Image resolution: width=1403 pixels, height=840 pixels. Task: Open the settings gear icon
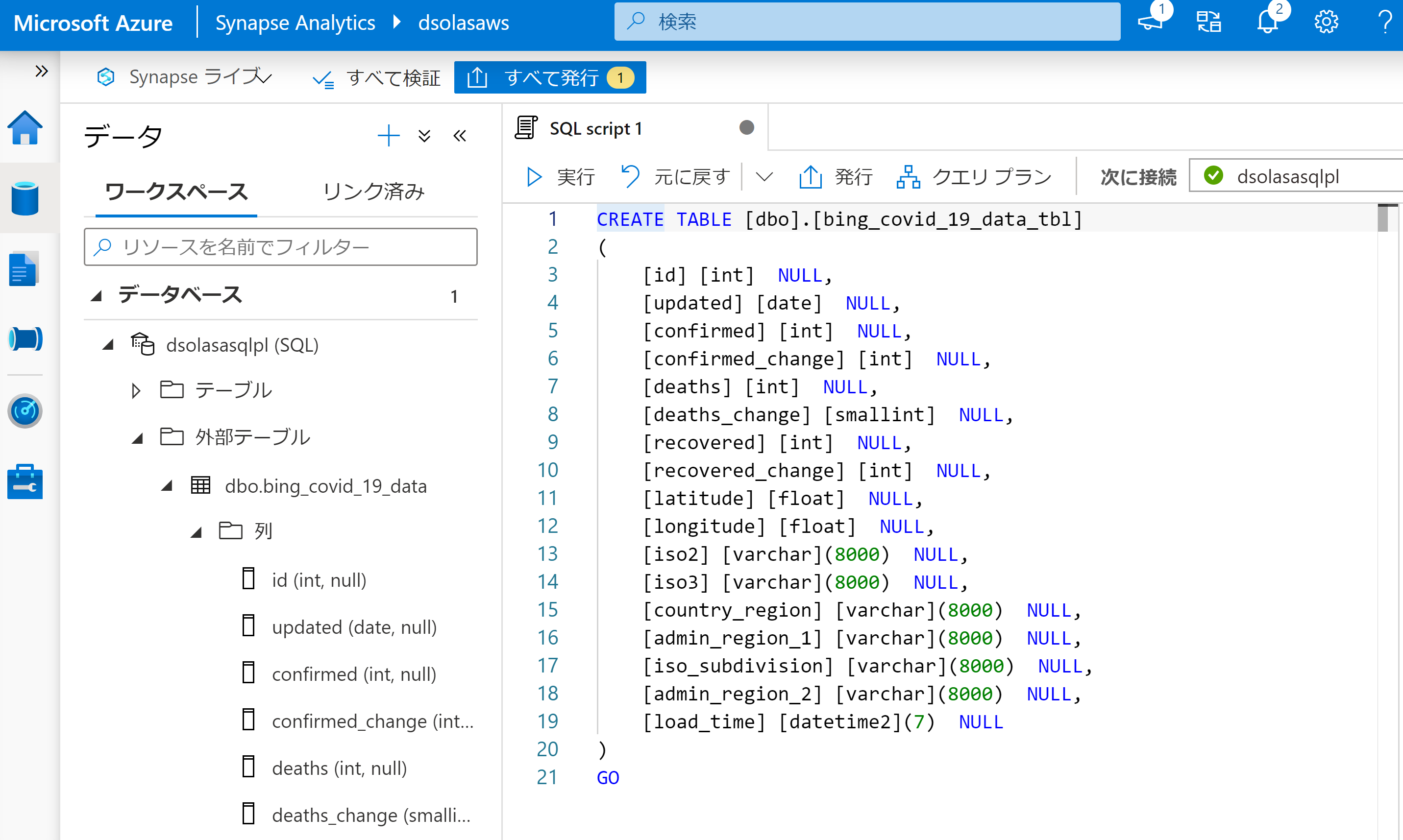1326,23
